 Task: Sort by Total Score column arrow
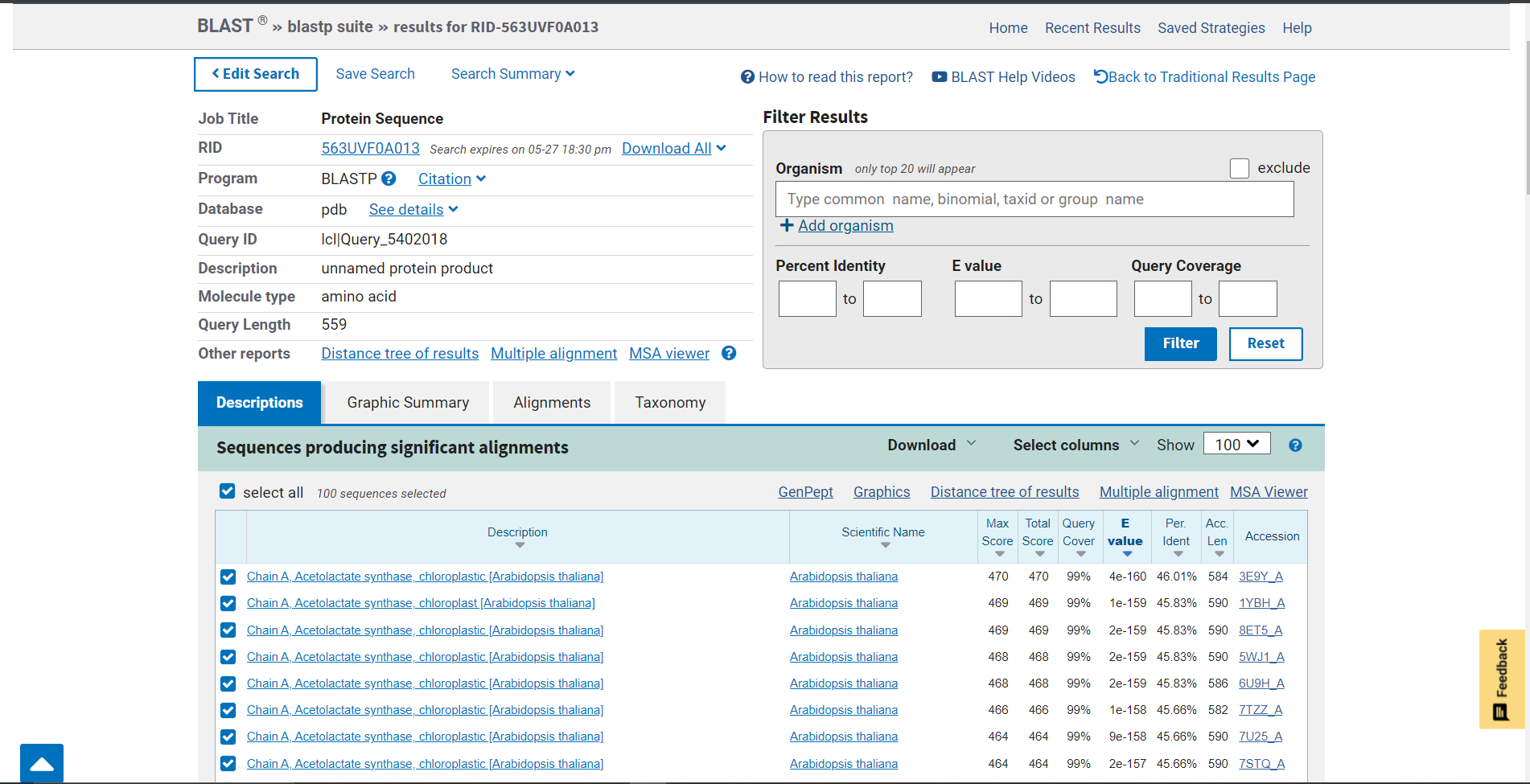click(x=1039, y=553)
